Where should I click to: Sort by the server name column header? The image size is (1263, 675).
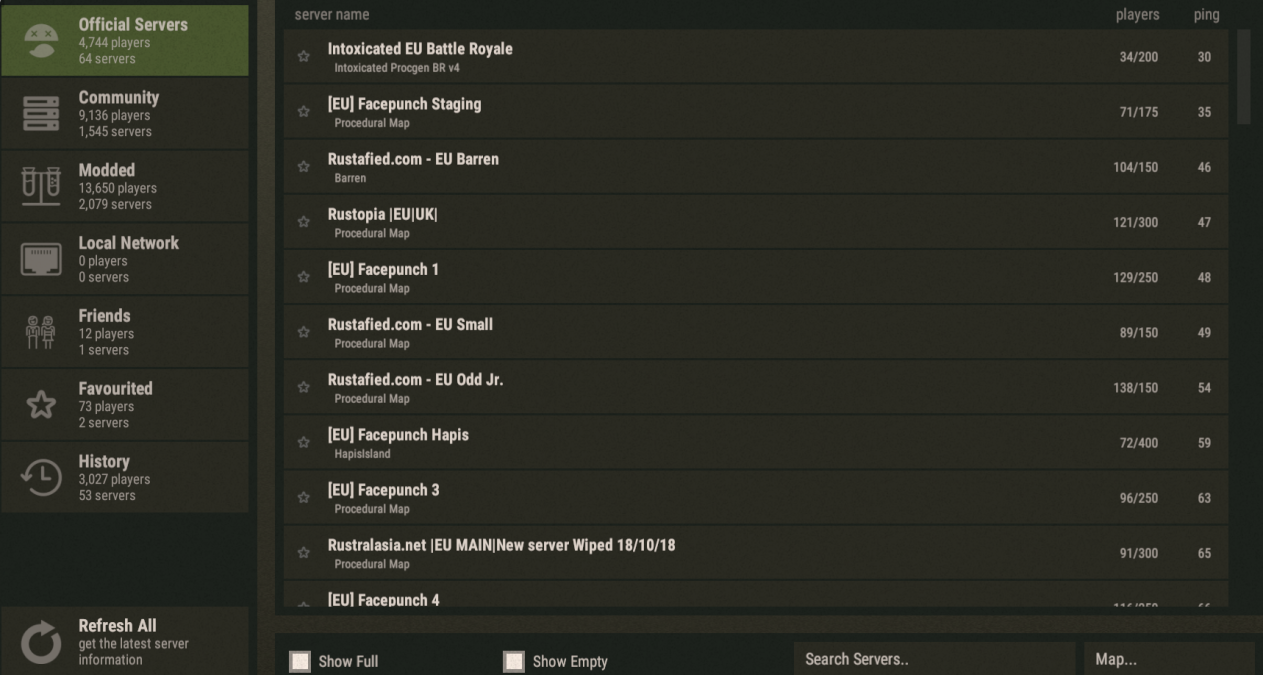(x=332, y=15)
